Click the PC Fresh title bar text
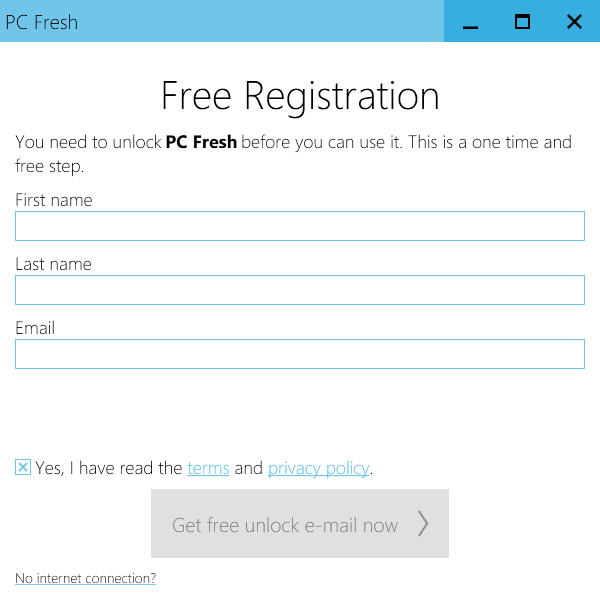Screen dimensions: 600x600 coord(42,22)
